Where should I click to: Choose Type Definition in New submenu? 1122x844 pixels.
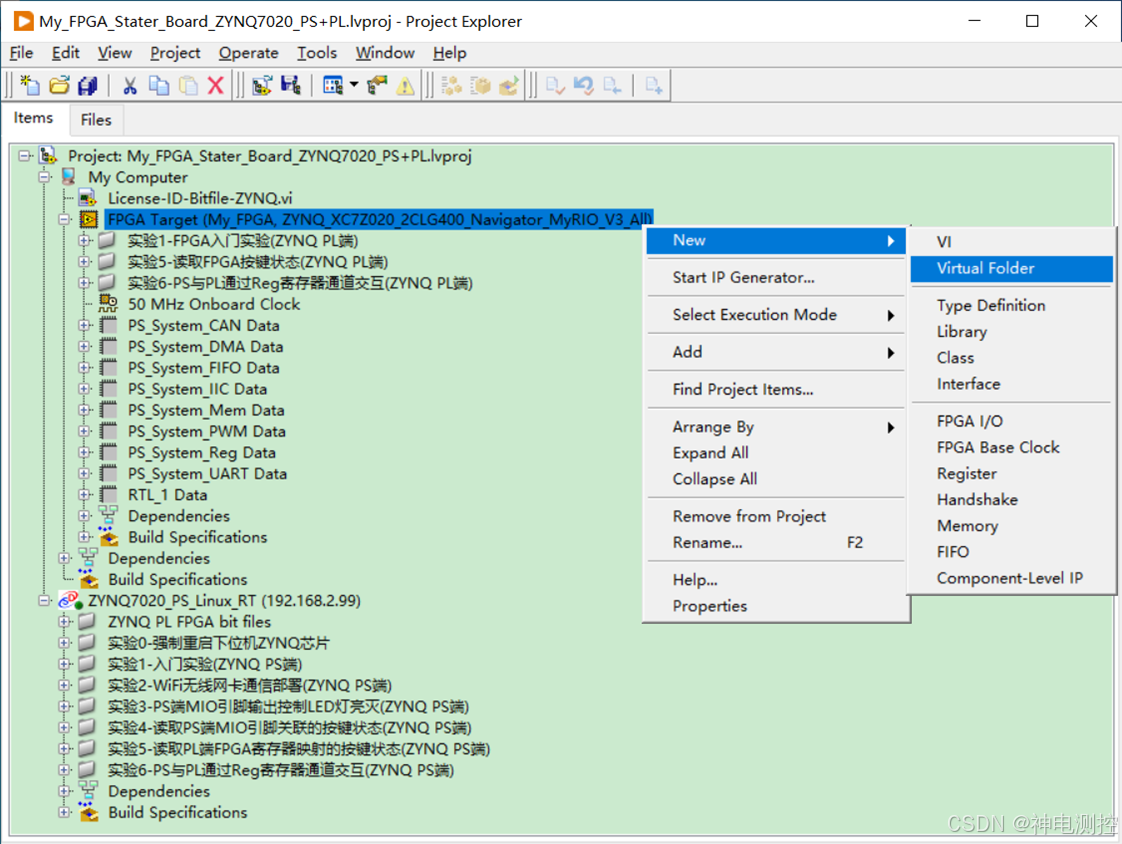pyautogui.click(x=1012, y=306)
